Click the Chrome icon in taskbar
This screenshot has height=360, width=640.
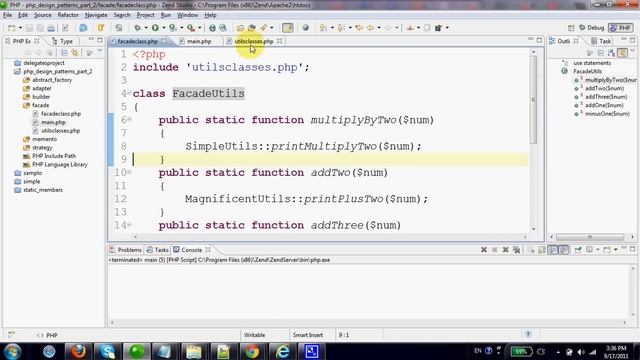[x=252, y=351]
